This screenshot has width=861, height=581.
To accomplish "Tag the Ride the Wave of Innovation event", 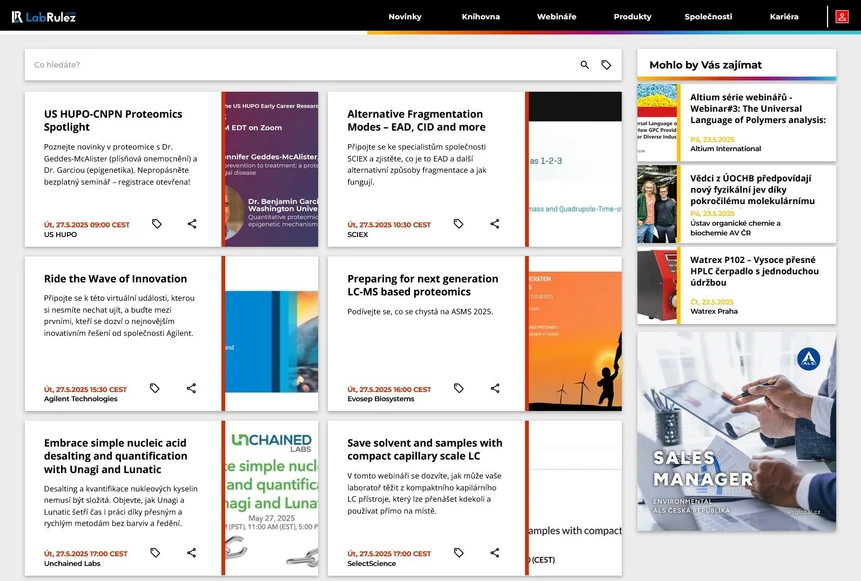I will (155, 388).
